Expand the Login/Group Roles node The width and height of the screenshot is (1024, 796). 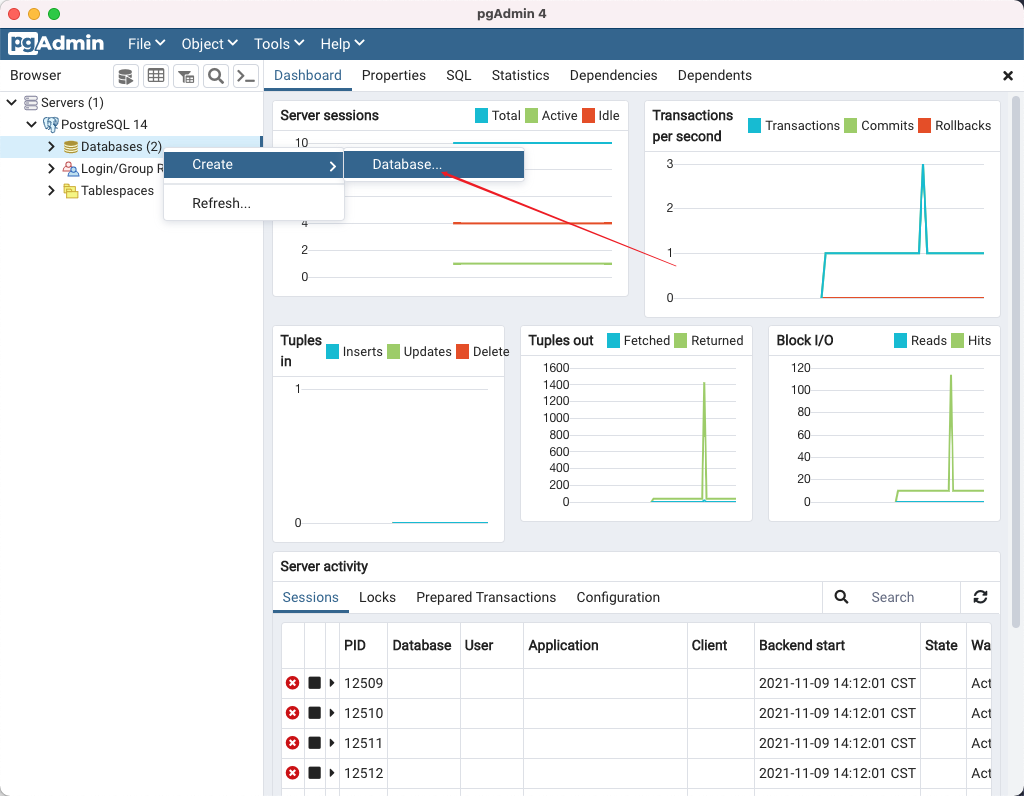point(51,168)
